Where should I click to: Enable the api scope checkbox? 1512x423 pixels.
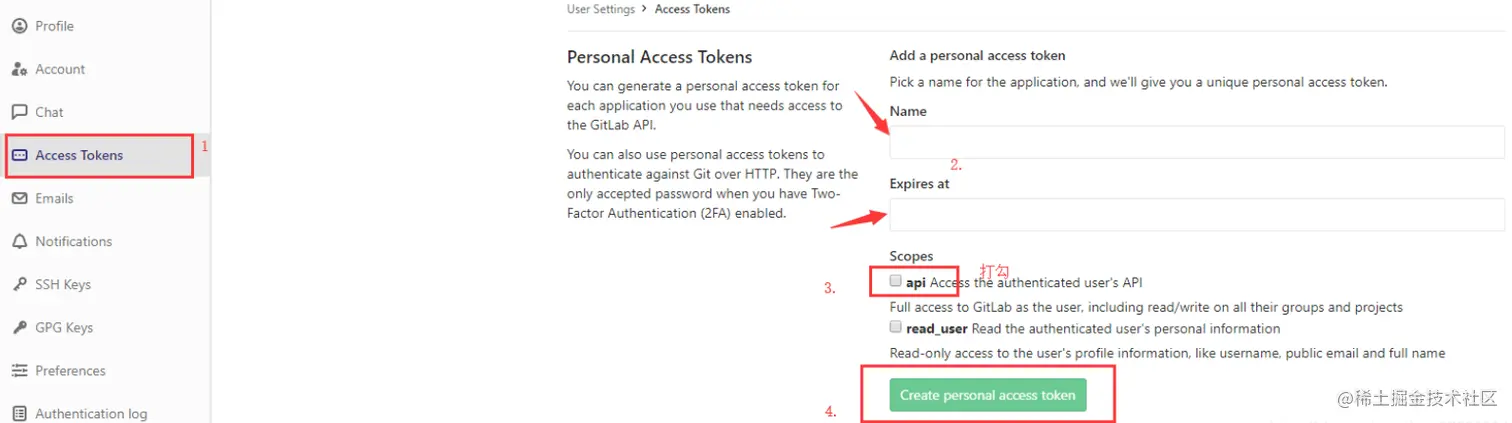tap(896, 281)
